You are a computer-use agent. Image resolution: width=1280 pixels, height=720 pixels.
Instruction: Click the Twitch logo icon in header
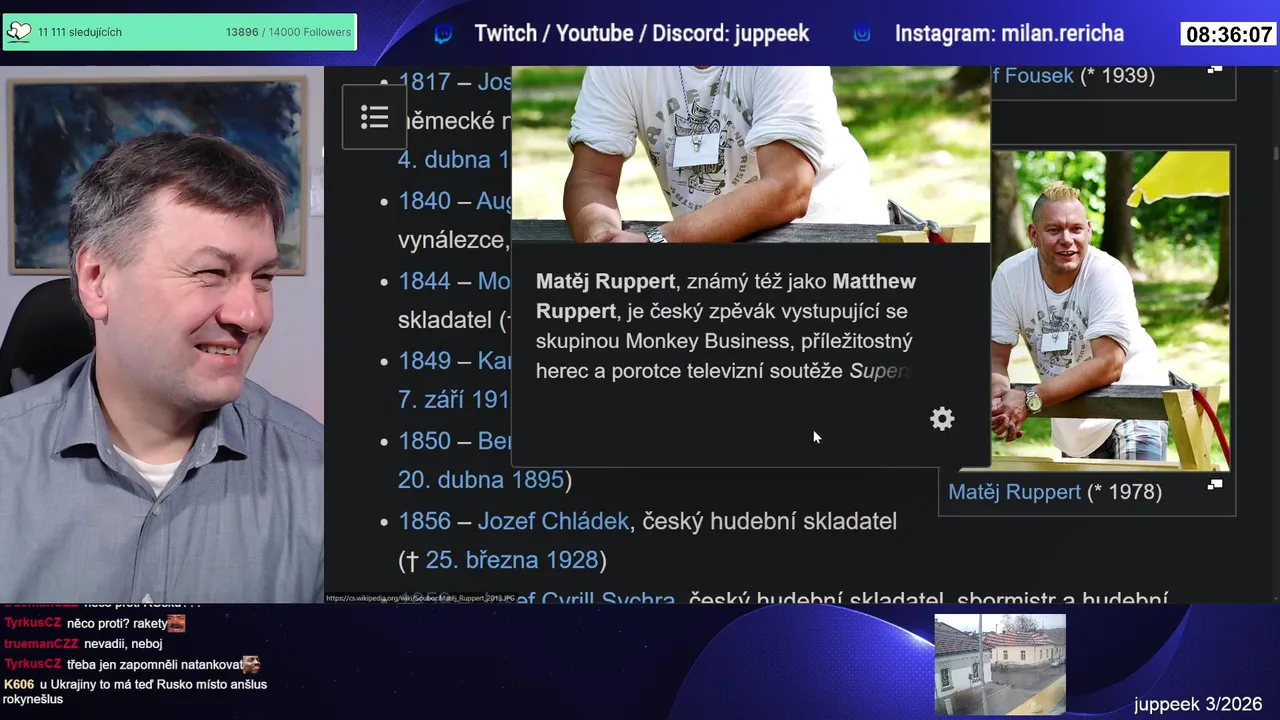pos(443,34)
